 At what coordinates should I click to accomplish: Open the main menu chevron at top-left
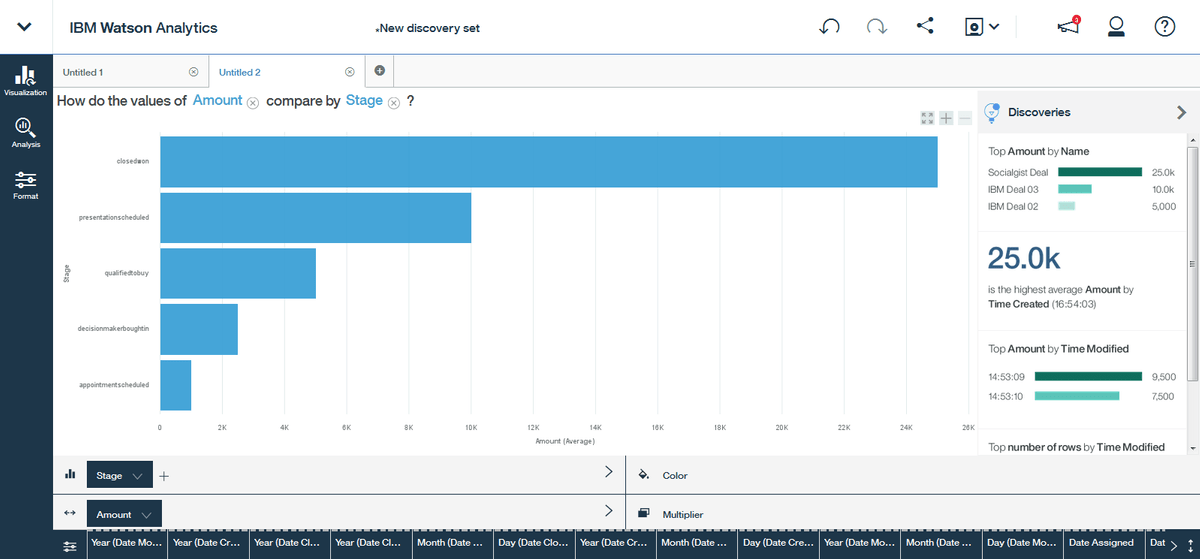tap(25, 27)
